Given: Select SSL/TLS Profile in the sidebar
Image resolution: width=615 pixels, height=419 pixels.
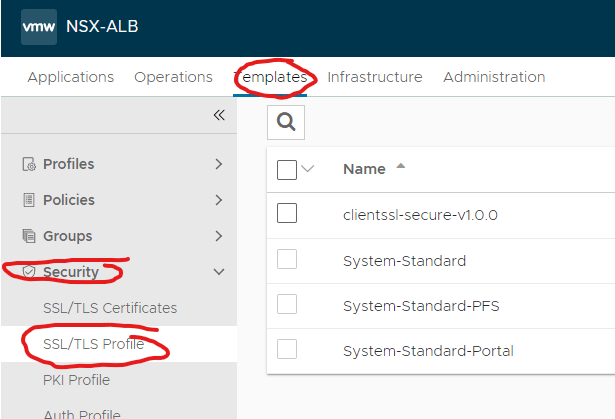Looking at the screenshot, I should pyautogui.click(x=93, y=344).
